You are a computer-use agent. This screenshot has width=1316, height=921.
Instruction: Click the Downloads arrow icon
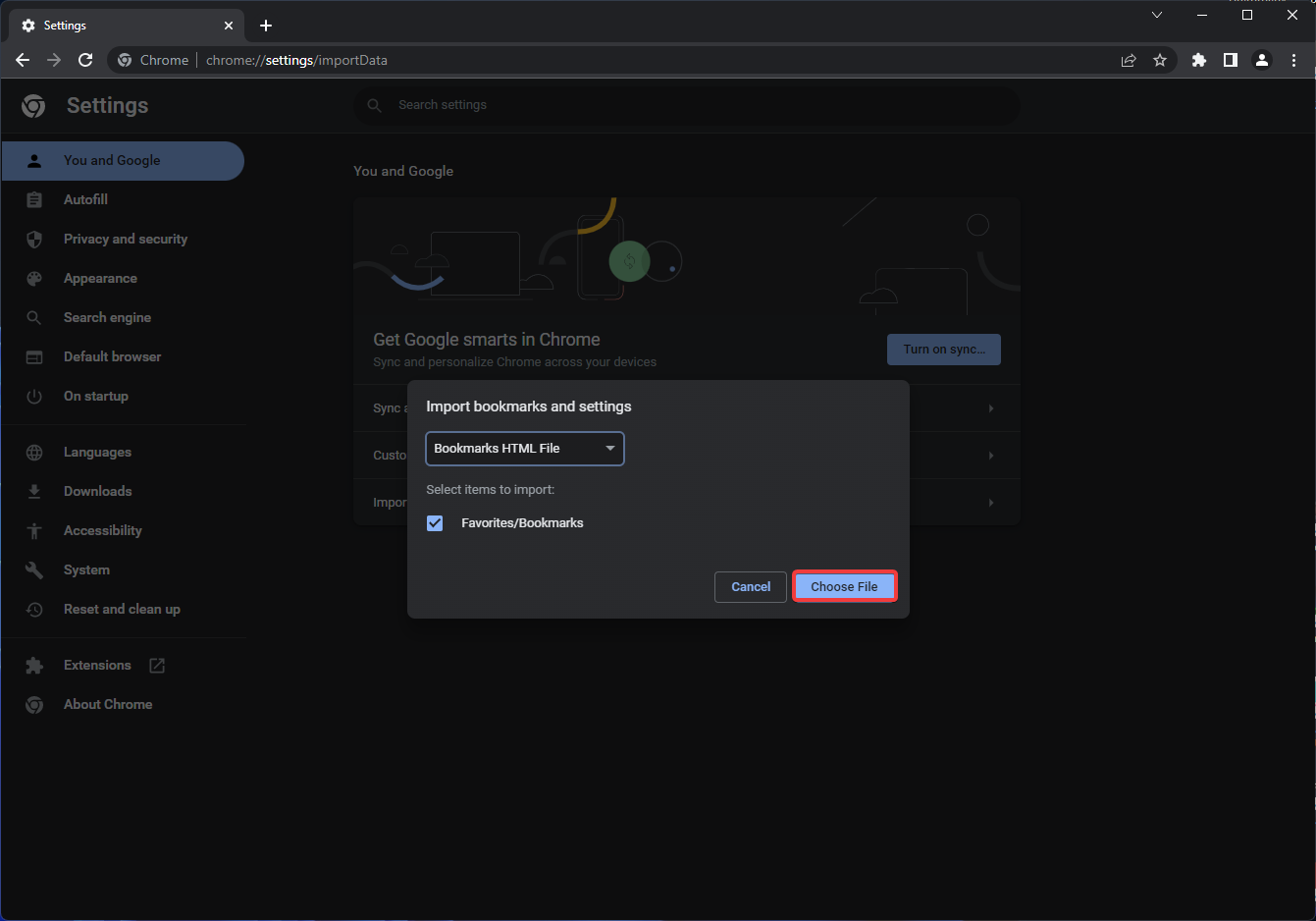point(34,491)
